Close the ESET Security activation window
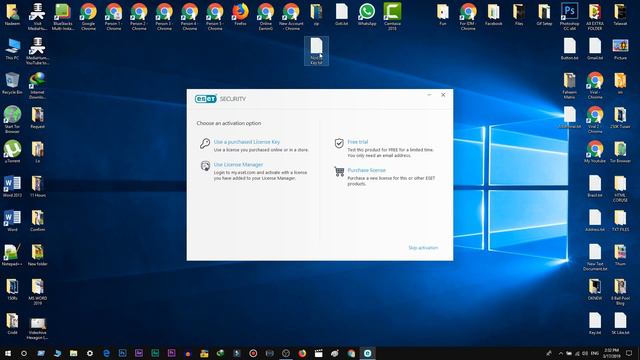The width and height of the screenshot is (640, 360). (x=443, y=95)
